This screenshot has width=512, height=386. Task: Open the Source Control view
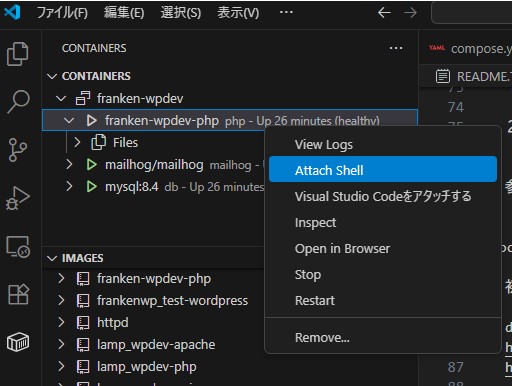[x=18, y=150]
